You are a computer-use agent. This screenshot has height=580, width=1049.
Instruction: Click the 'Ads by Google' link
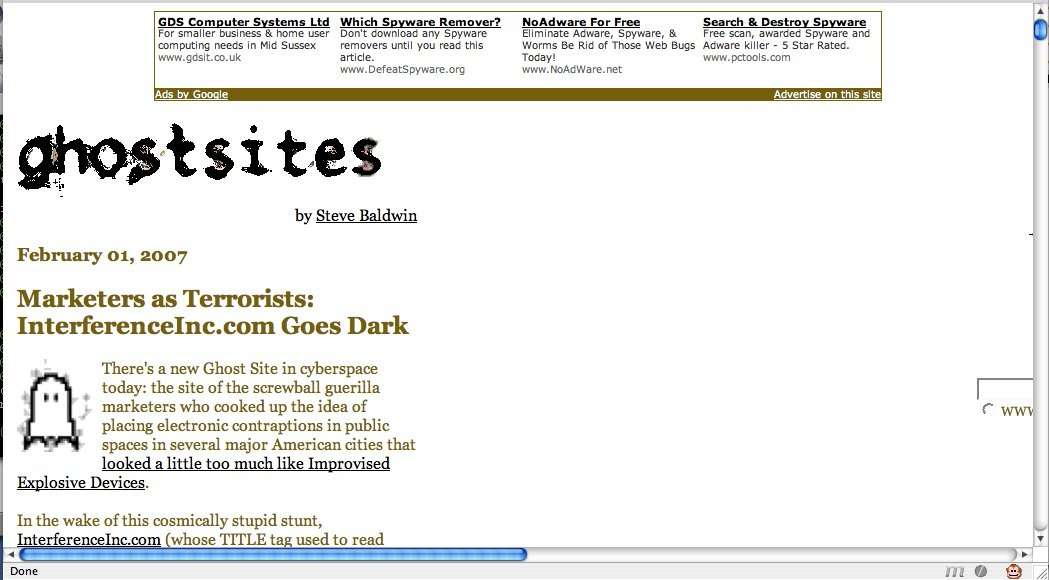tap(191, 95)
